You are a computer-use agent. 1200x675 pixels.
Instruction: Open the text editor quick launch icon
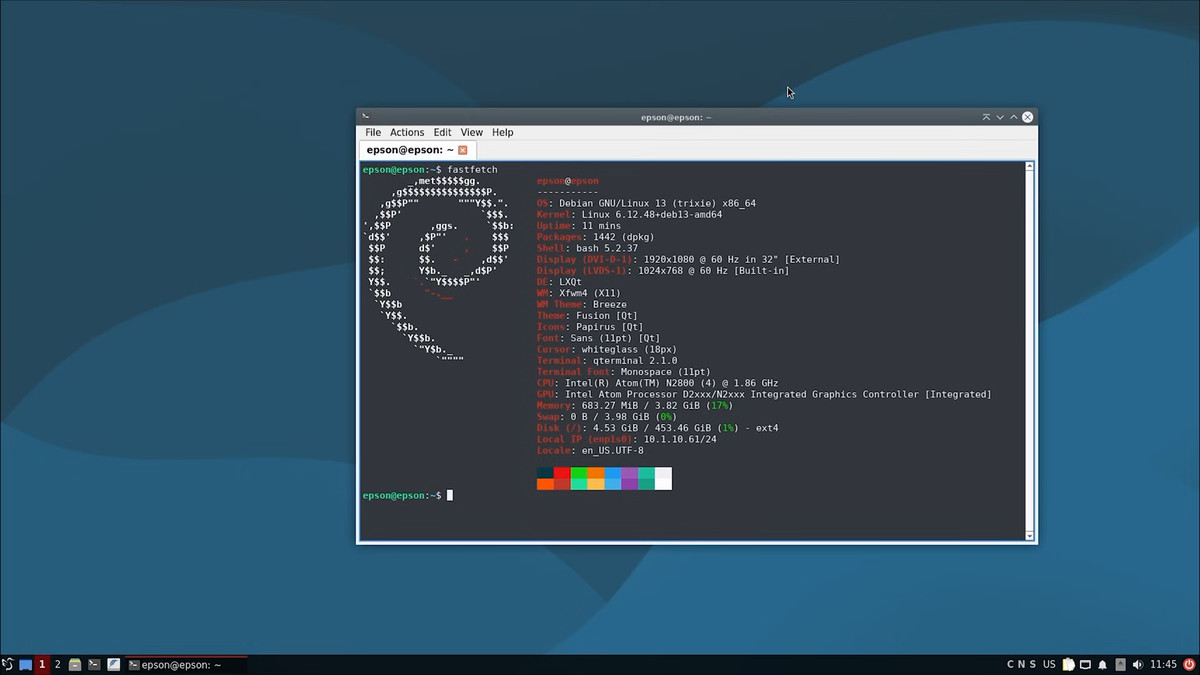tap(113, 665)
